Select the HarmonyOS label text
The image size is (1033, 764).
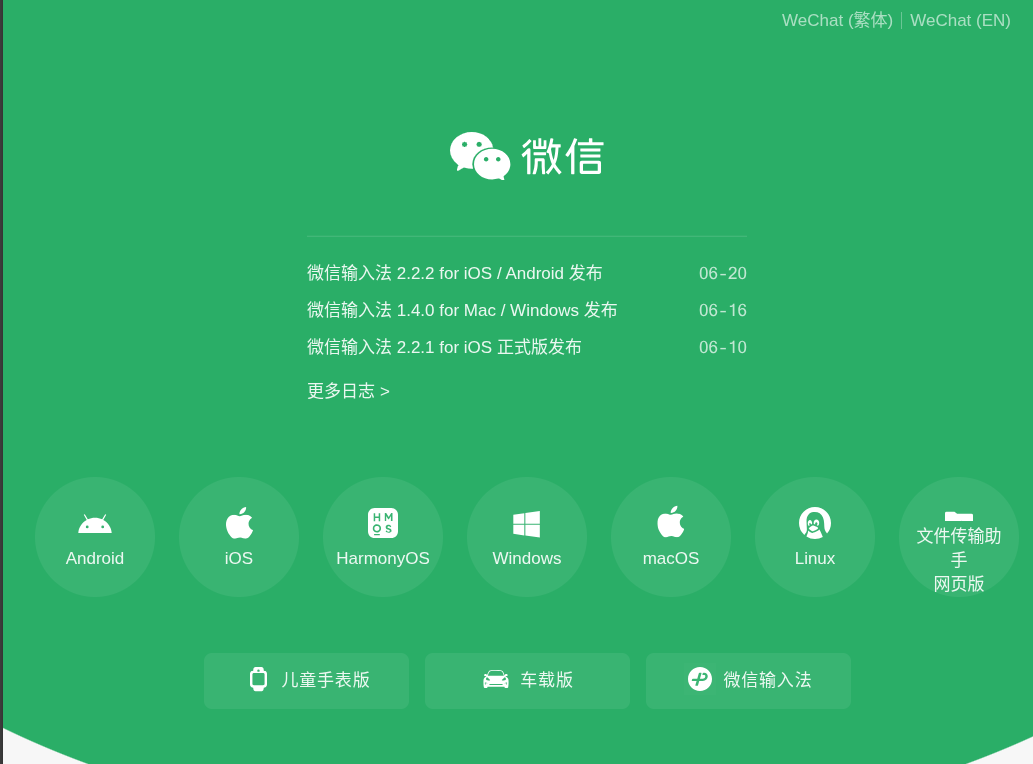coord(383,559)
